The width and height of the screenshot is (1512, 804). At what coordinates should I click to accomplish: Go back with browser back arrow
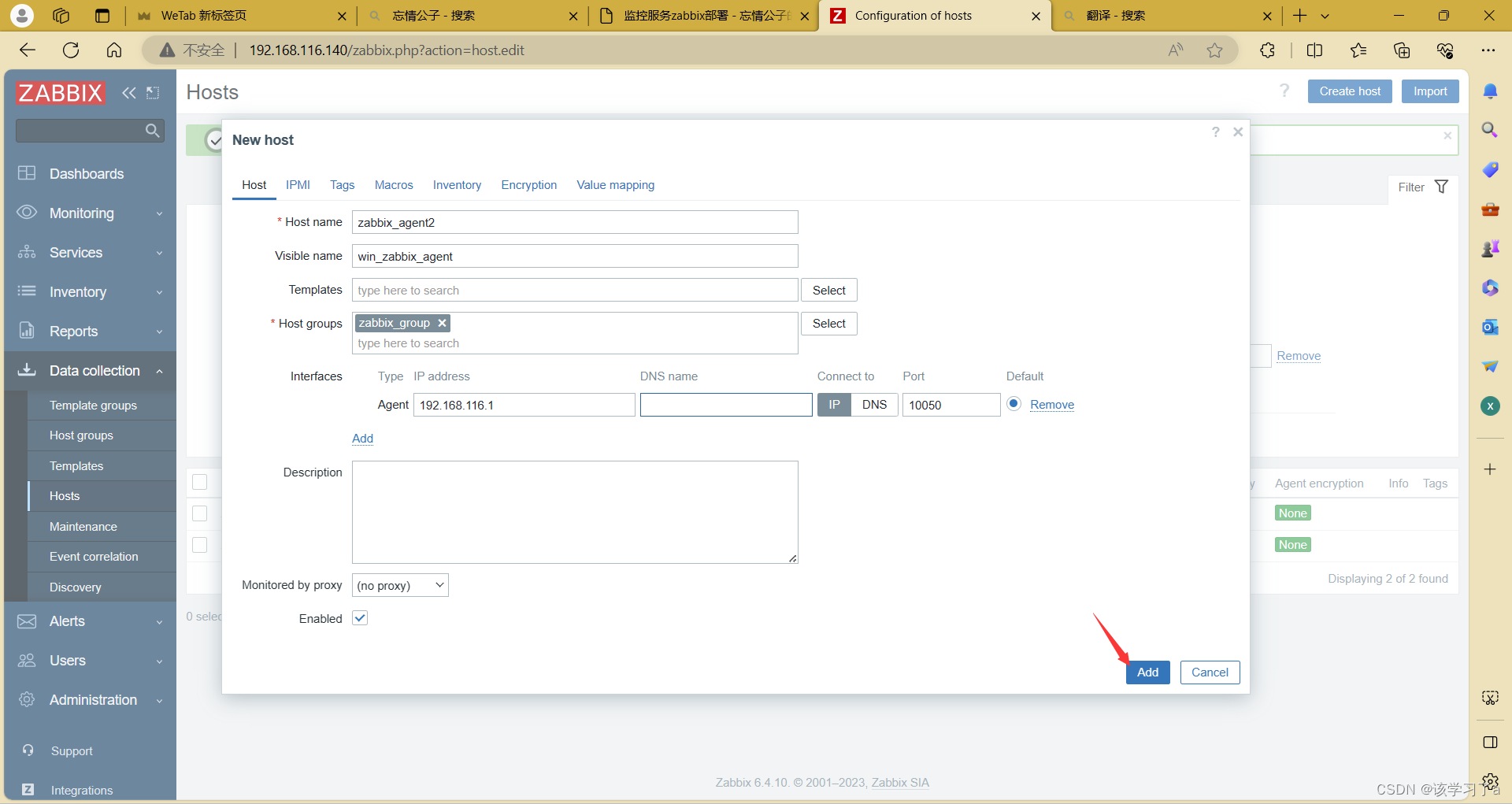(28, 50)
